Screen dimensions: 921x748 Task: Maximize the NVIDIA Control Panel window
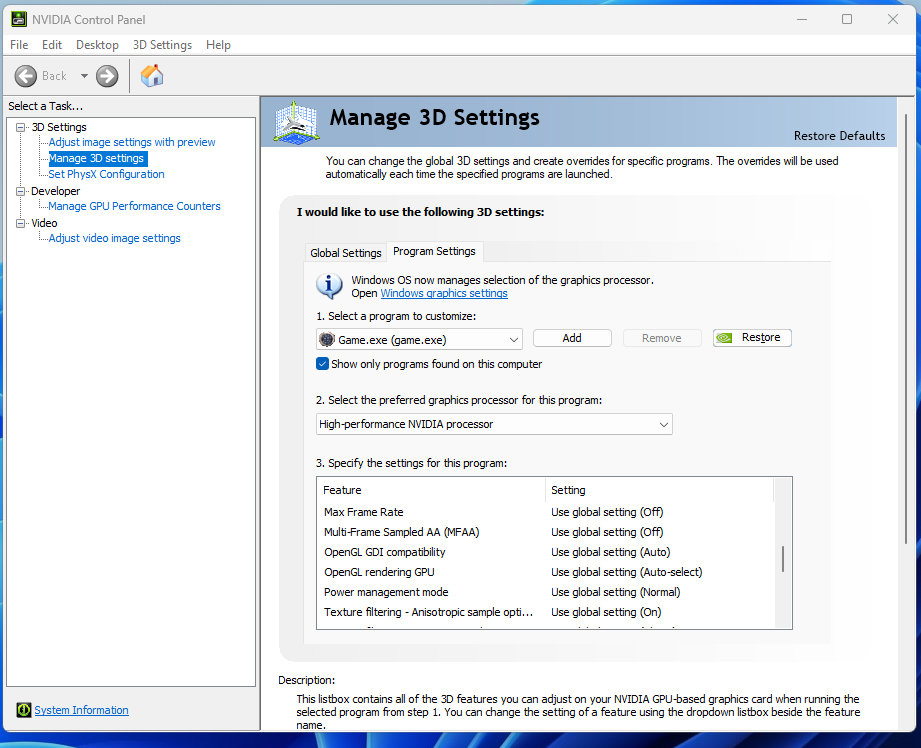847,19
